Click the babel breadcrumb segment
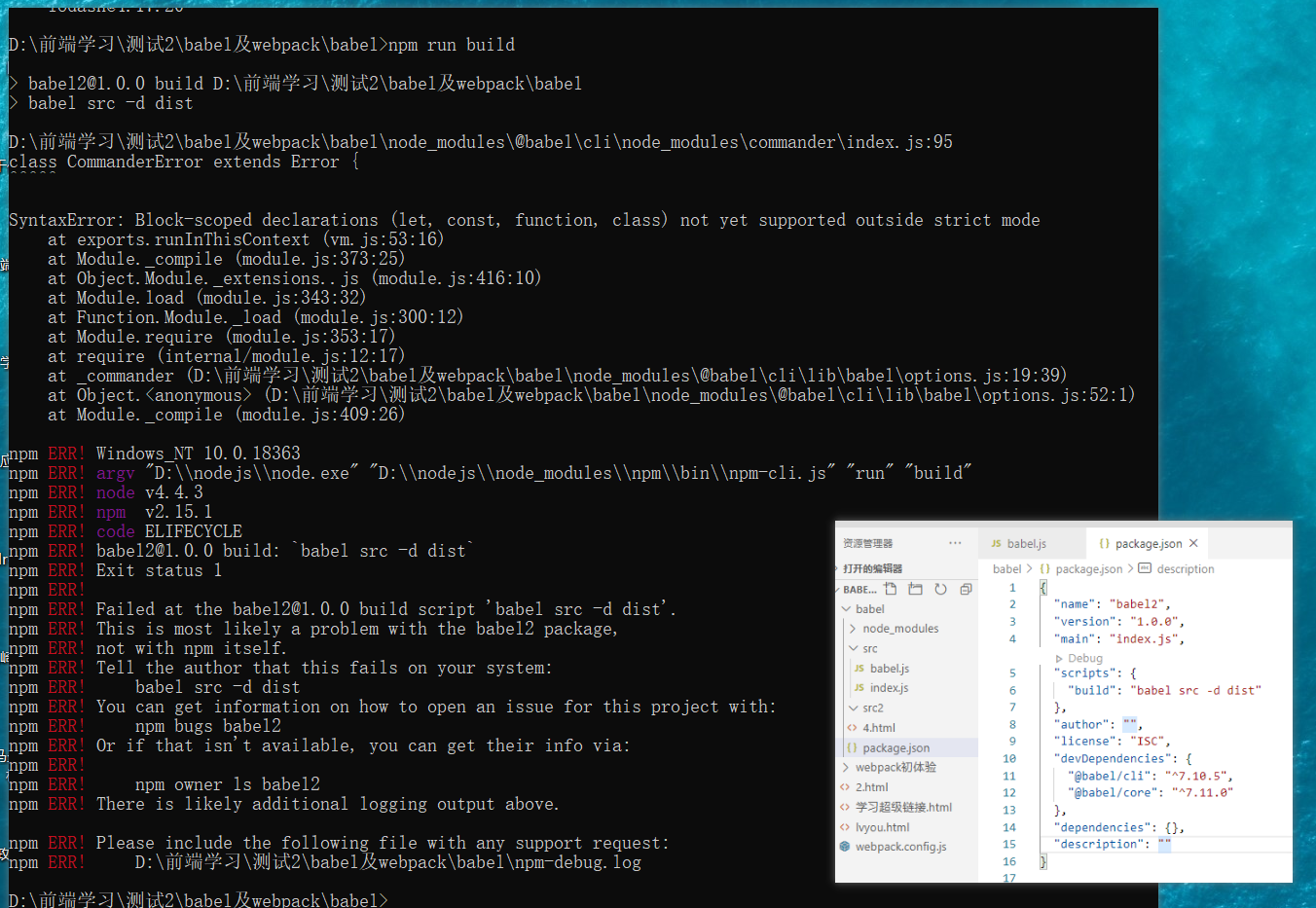The width and height of the screenshot is (1316, 908). [x=1007, y=569]
